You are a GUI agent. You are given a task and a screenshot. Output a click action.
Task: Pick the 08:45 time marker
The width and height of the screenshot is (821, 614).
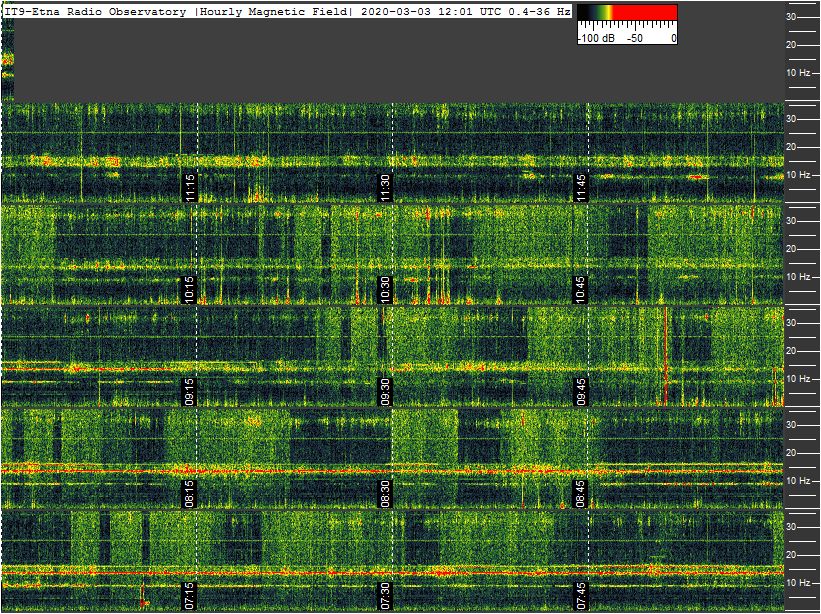580,493
